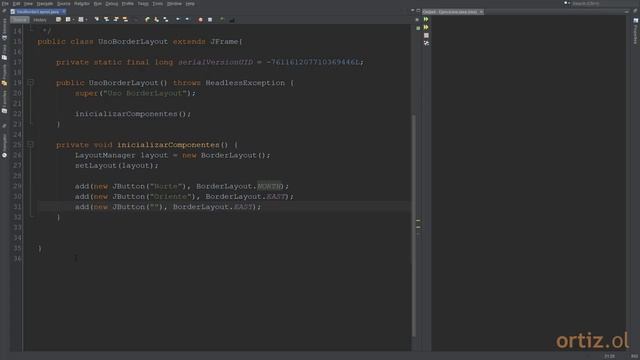This screenshot has height=360, width=640.
Task: Click the Shift Line Left icon
Action: click(x=178, y=19)
